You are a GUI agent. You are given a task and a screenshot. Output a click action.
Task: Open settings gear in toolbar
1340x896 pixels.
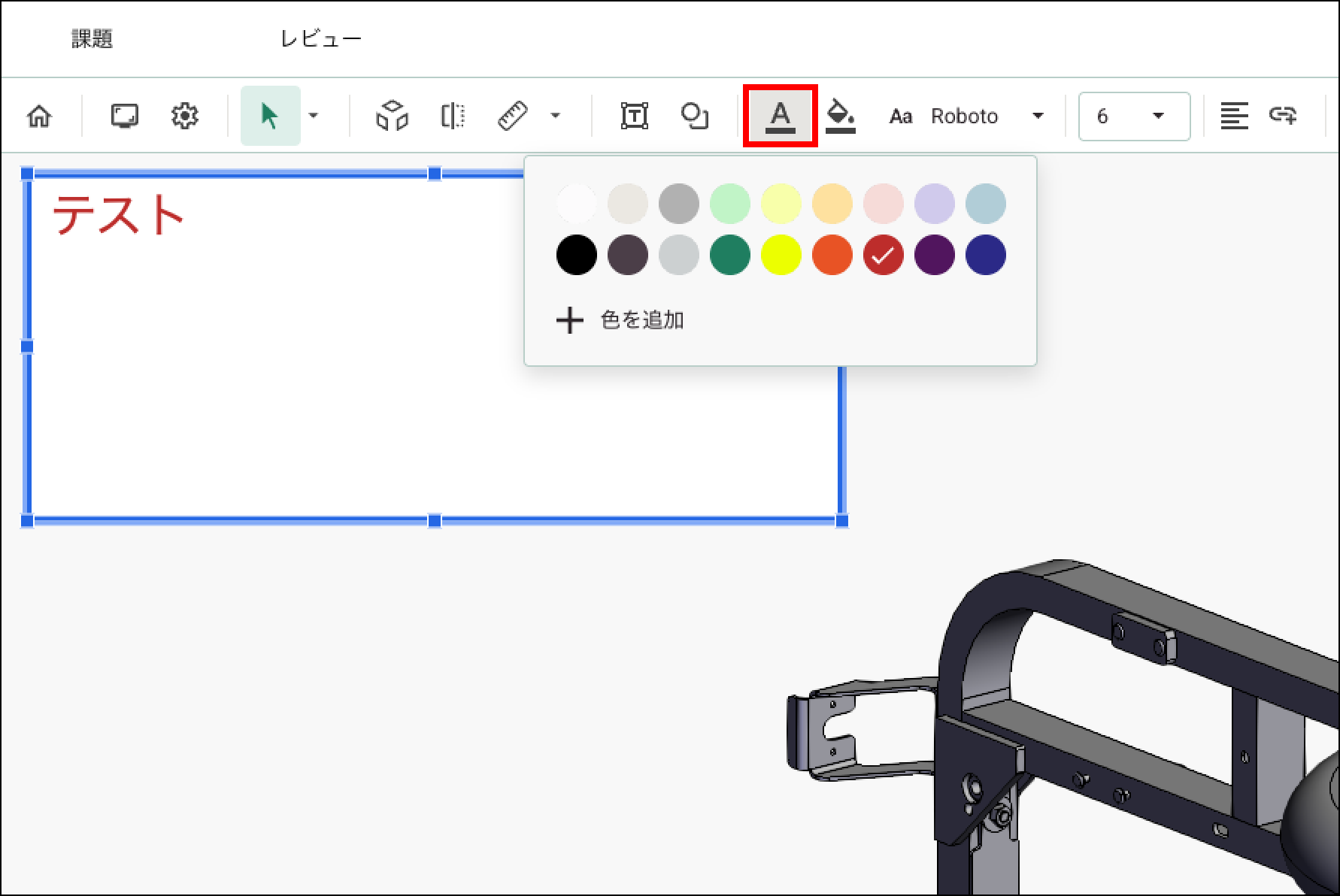tap(184, 116)
